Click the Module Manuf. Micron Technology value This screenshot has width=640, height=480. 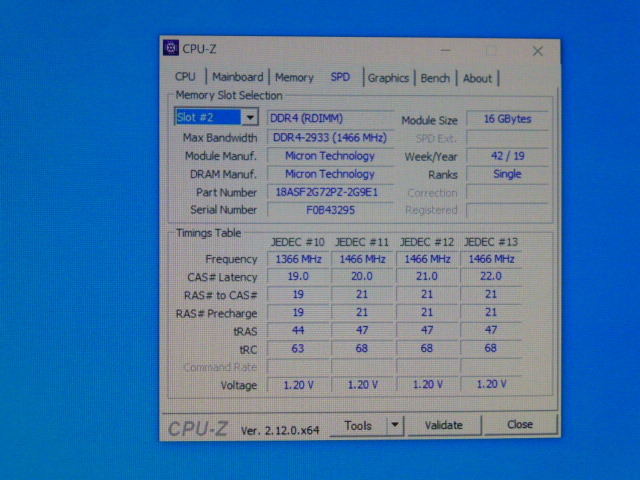pos(330,156)
